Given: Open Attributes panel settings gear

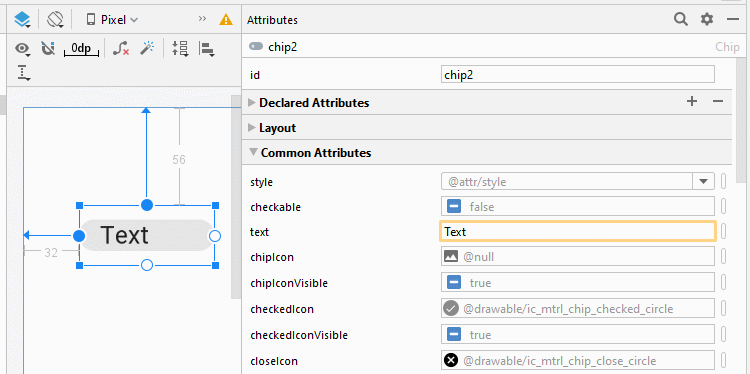Looking at the screenshot, I should pyautogui.click(x=706, y=19).
